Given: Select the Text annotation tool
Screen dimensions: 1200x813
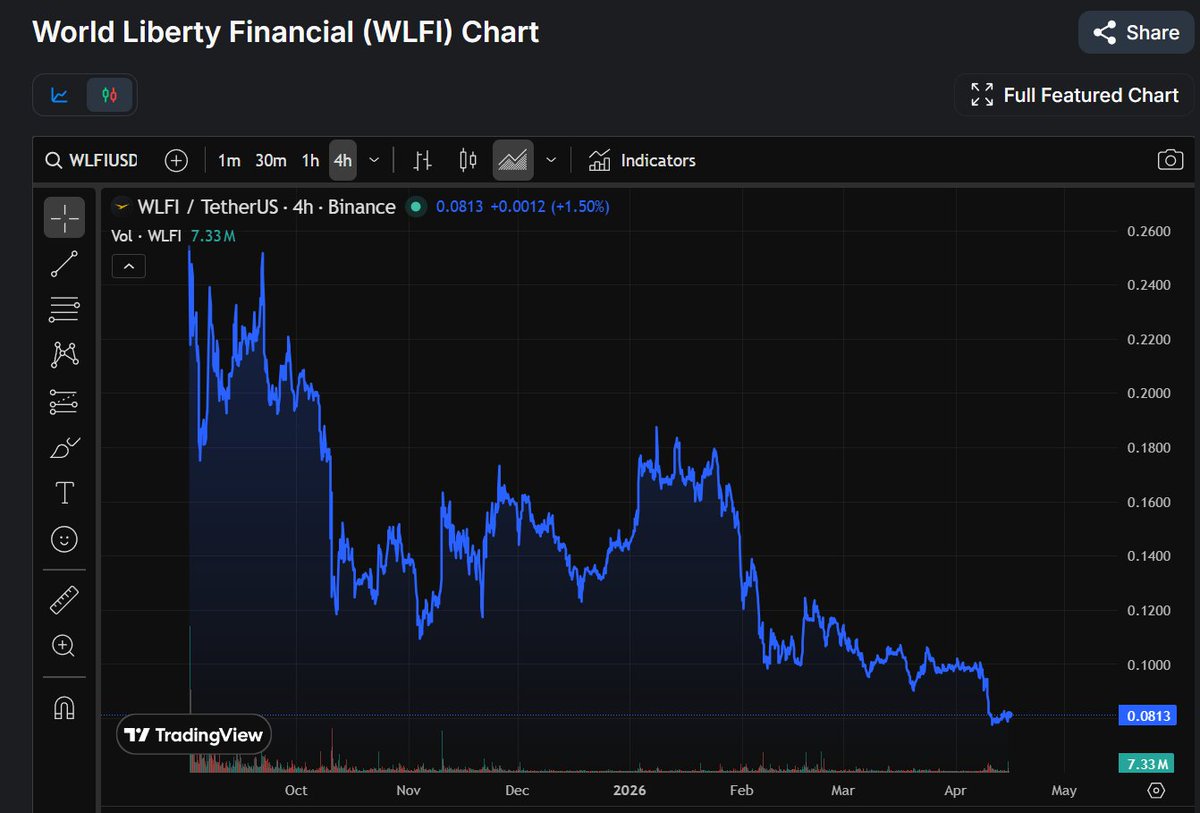Looking at the screenshot, I should click(x=64, y=493).
